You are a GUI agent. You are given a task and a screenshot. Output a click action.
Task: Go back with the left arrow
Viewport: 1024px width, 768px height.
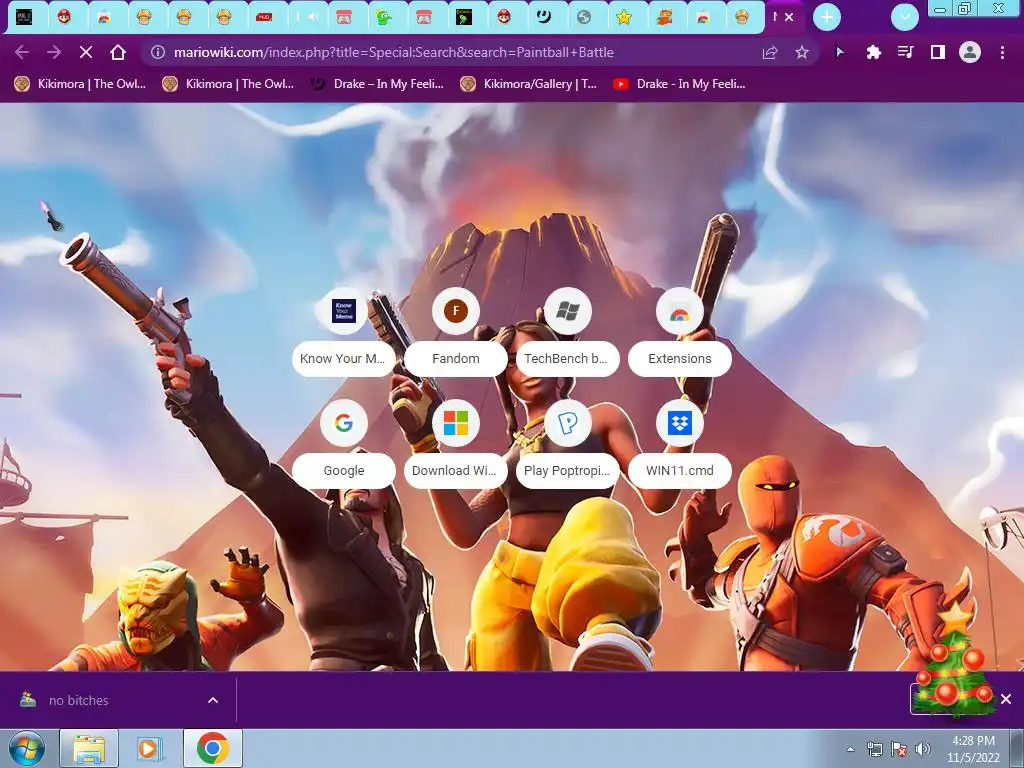click(22, 52)
